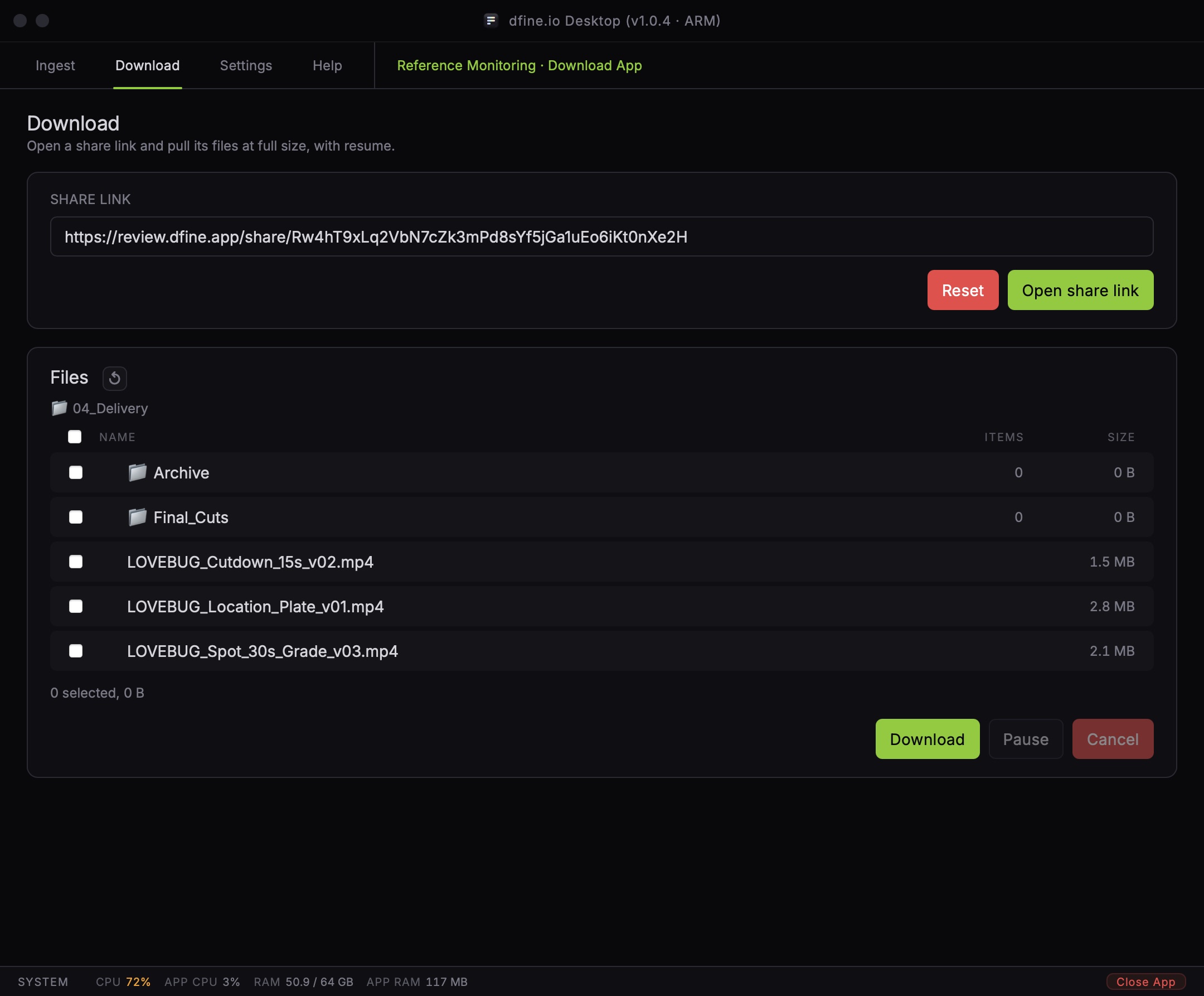Click the CPU 72% status readout
The width and height of the screenshot is (1204, 996).
[x=123, y=982]
